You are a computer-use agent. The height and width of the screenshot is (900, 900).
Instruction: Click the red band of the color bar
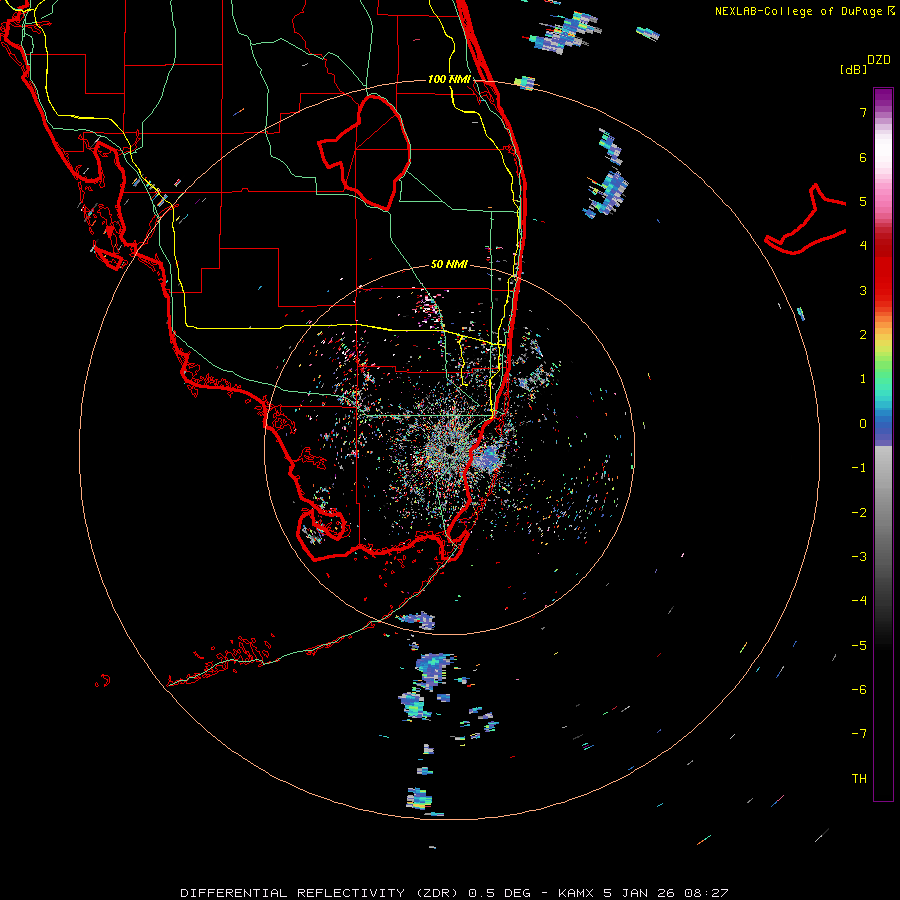[883, 270]
